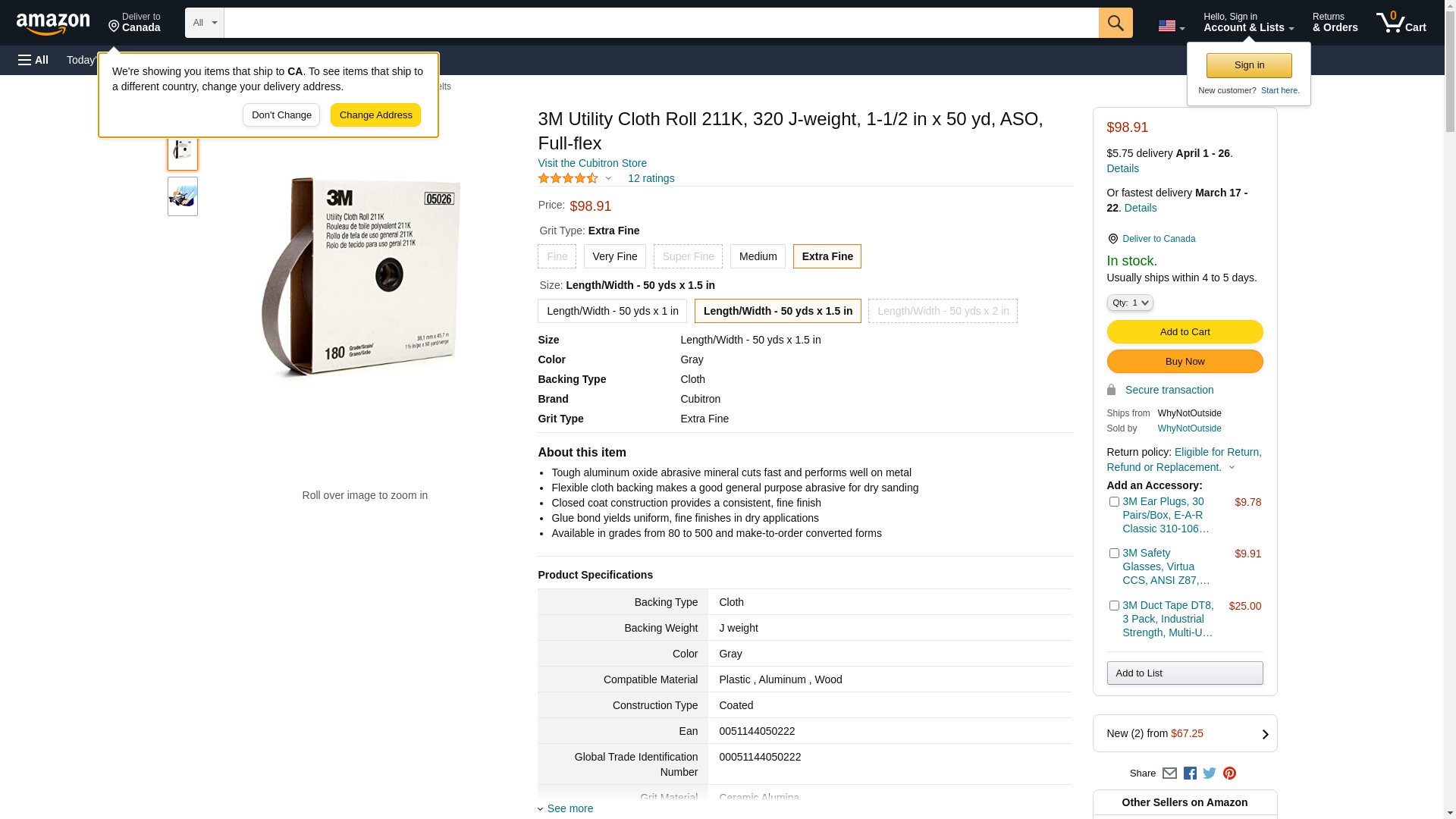Select the Very Fine grit option

tap(614, 256)
